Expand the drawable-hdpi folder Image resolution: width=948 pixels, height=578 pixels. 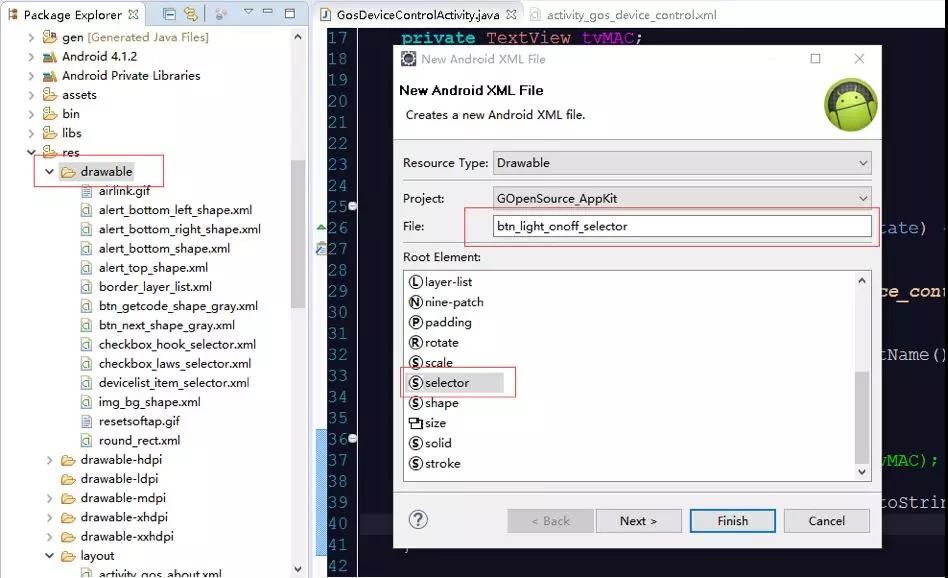click(x=50, y=460)
